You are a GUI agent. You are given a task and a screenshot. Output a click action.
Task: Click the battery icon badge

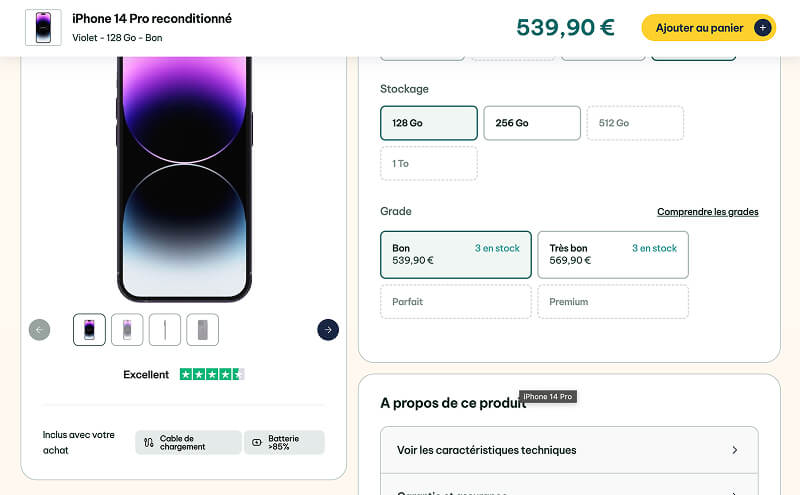(257, 442)
